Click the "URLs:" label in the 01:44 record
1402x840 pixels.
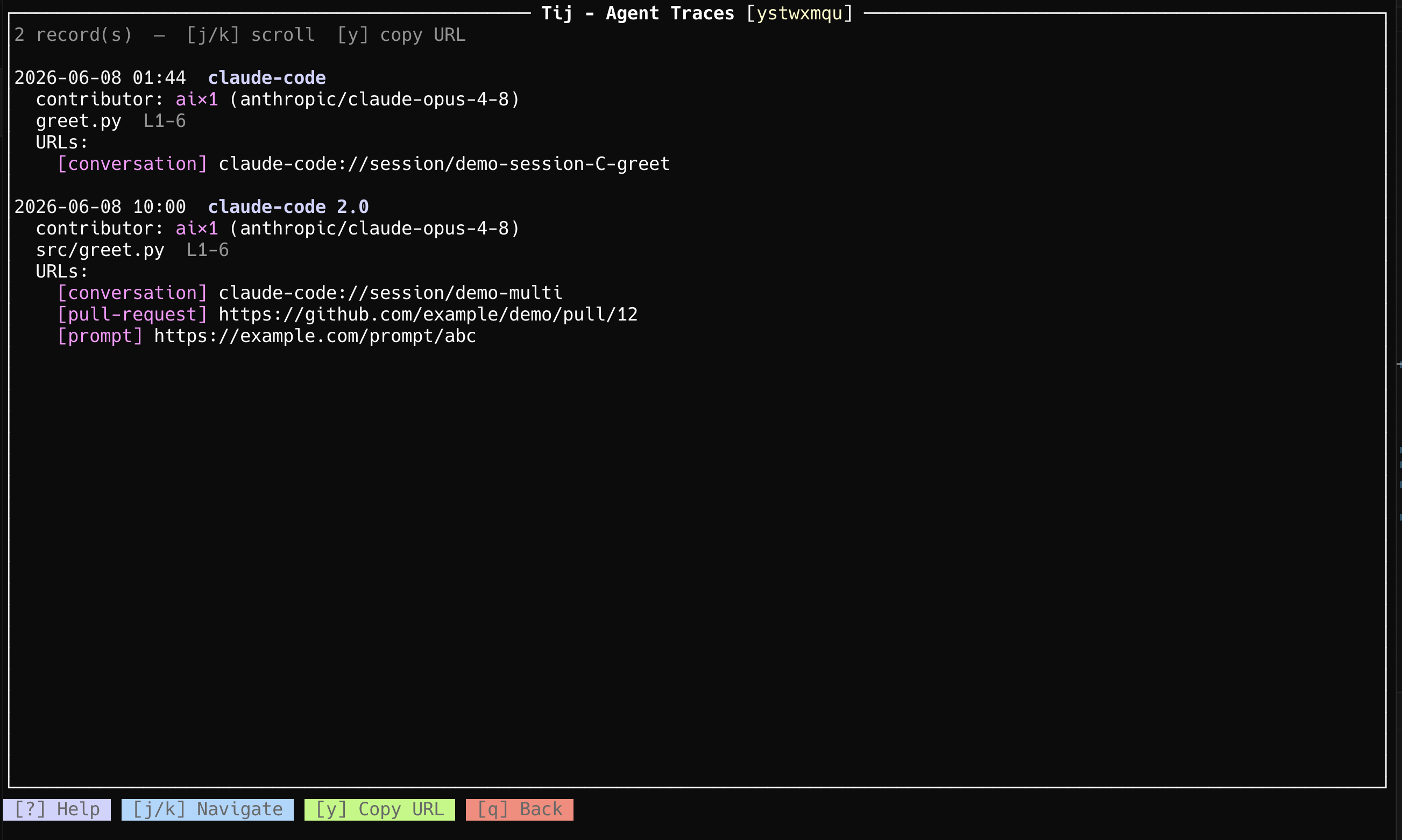pos(62,143)
